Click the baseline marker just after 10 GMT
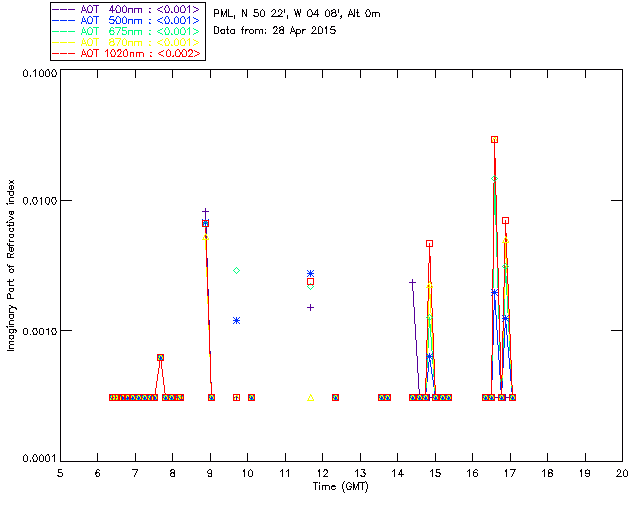 tap(251, 398)
